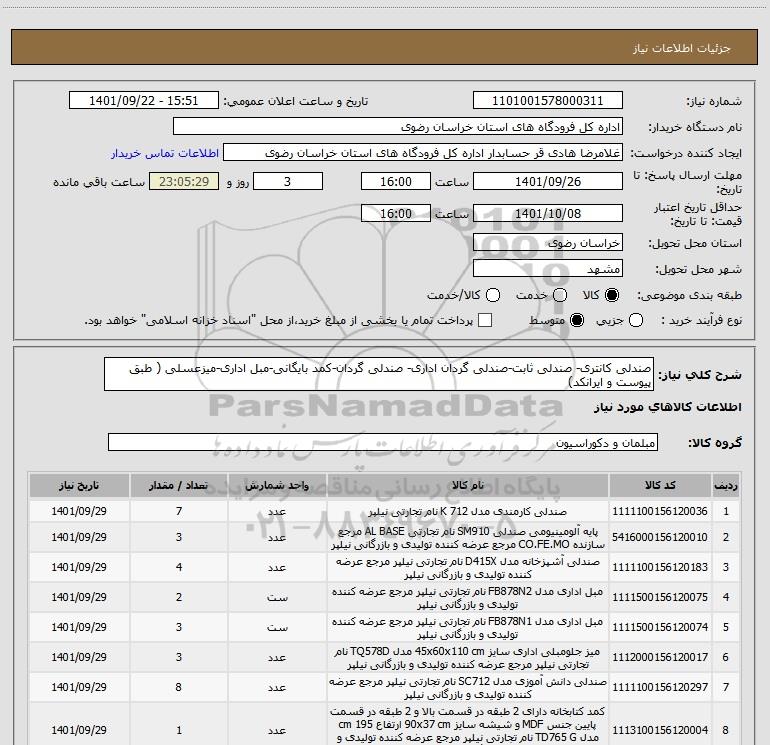Click the remaining days field showing 3
Viewport: 770px width, 745px height.
[x=288, y=182]
